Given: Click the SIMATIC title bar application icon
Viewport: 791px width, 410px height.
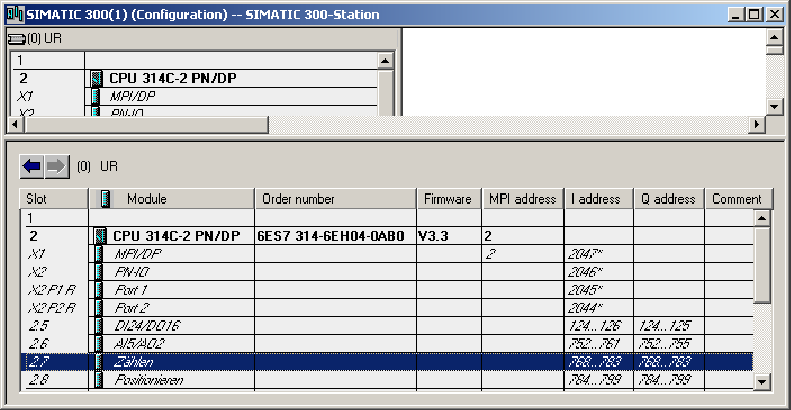Looking at the screenshot, I should (15, 14).
